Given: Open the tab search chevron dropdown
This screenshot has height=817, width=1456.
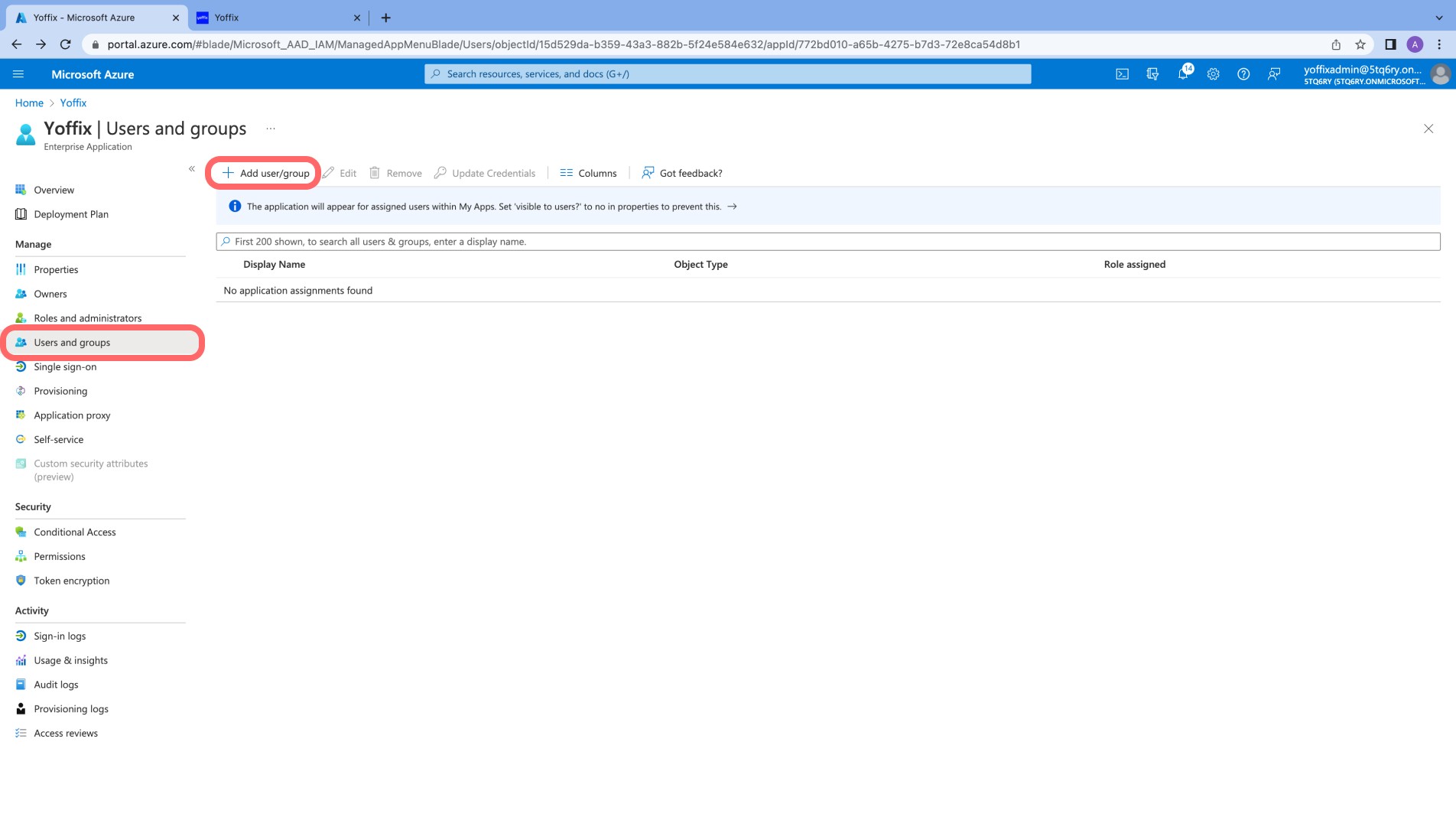Looking at the screenshot, I should point(1439,18).
